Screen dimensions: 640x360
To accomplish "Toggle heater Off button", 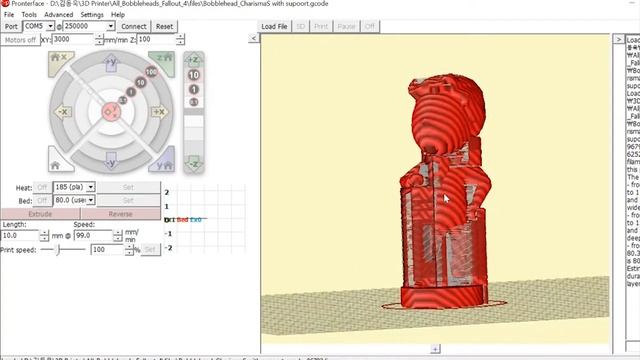I will 42,187.
